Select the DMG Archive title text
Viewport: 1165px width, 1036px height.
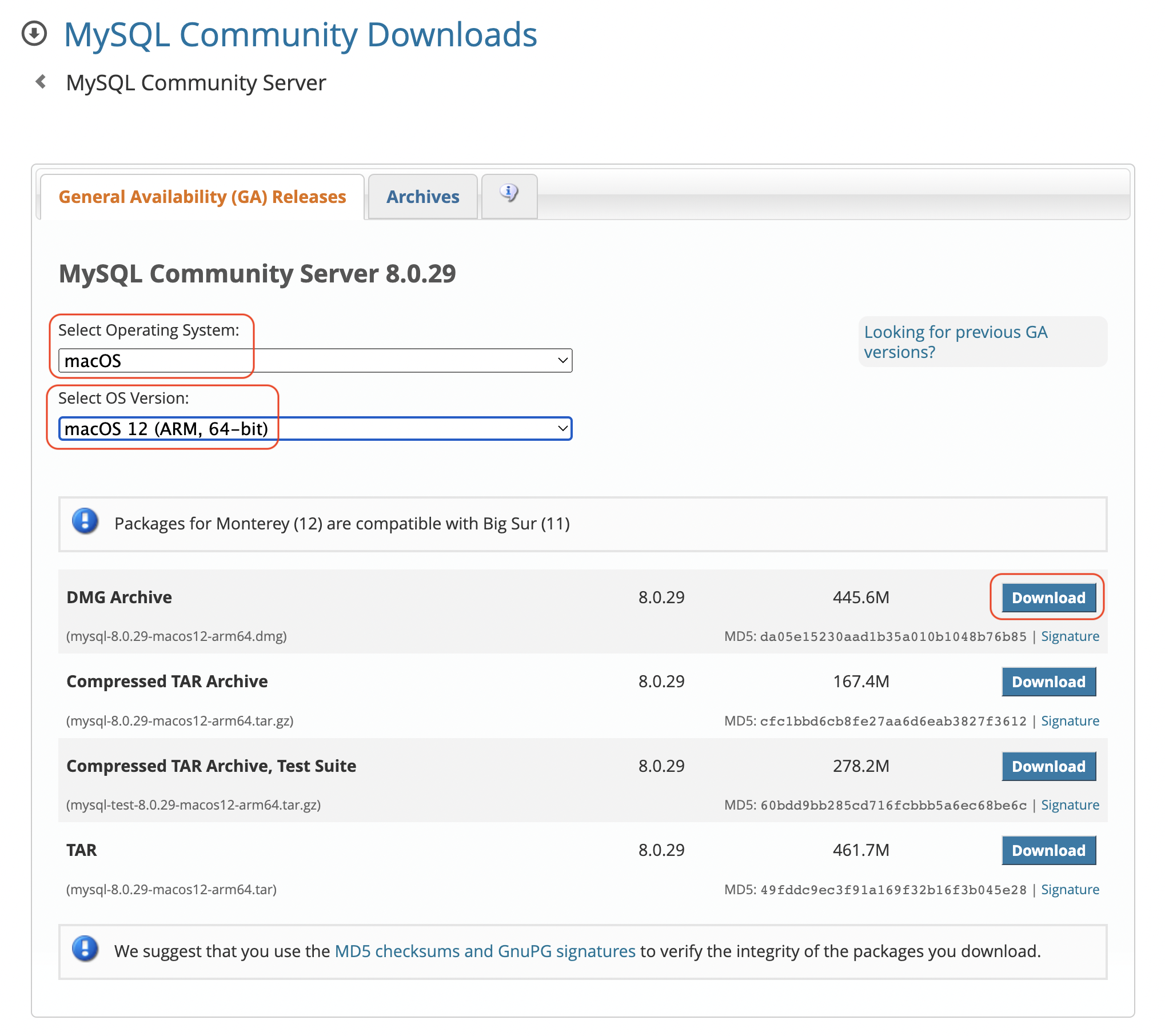point(119,597)
